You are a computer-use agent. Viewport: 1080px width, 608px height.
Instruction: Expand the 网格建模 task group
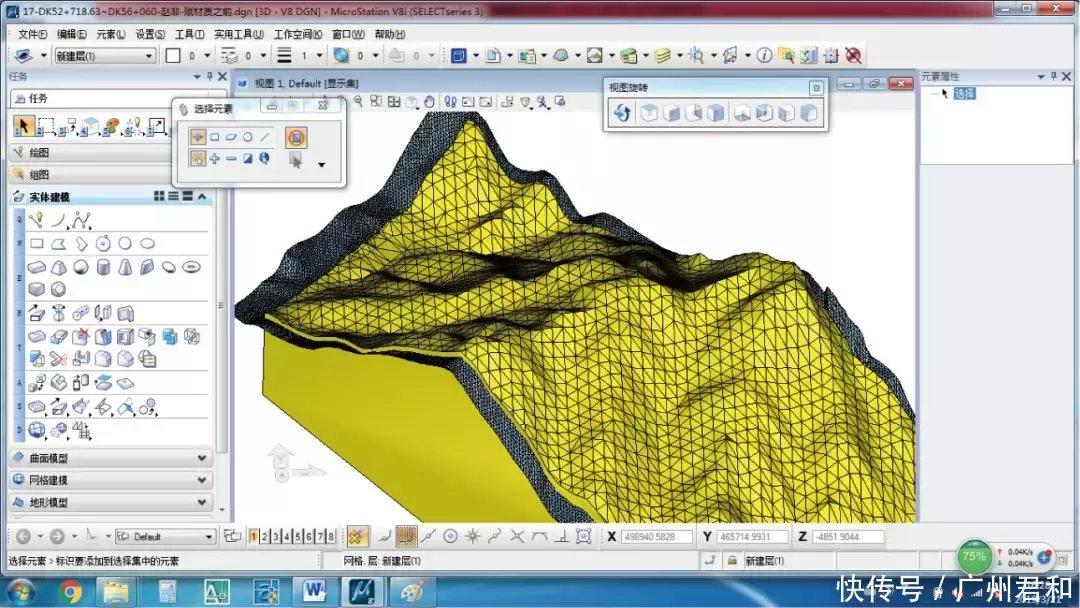[x=202, y=480]
